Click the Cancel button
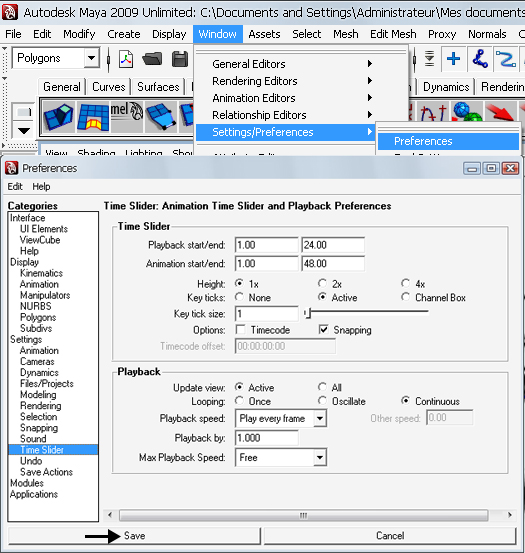The image size is (525, 553). coord(390,536)
